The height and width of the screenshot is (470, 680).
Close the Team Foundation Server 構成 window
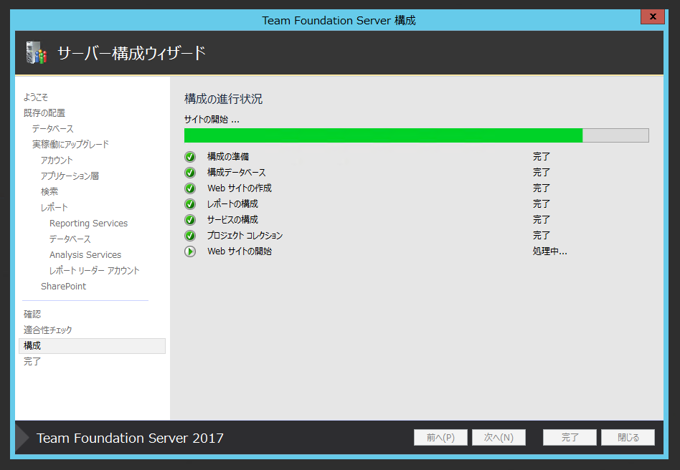(652, 16)
